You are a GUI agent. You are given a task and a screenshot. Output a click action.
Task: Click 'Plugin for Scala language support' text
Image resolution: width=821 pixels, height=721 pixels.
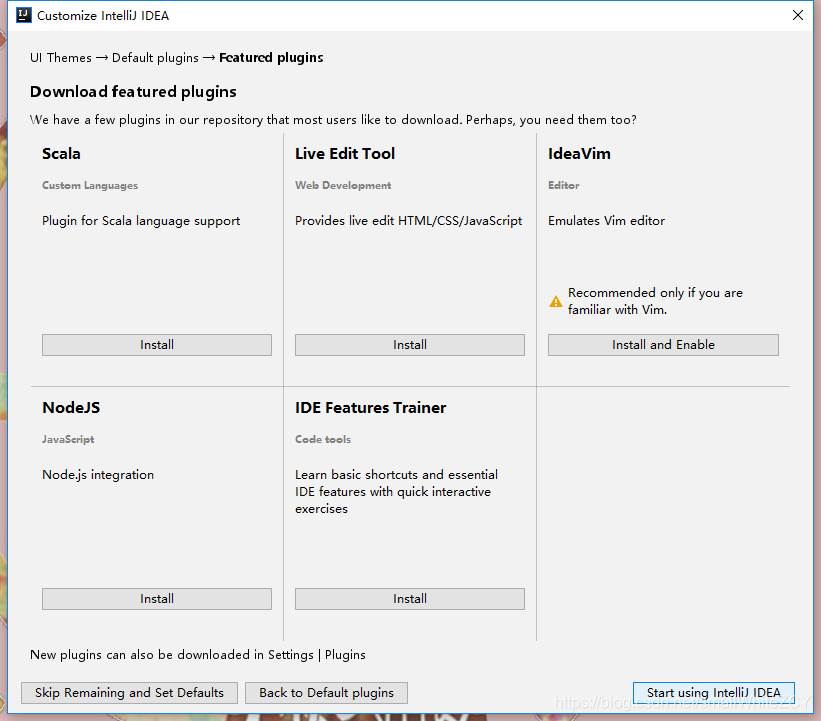[141, 221]
